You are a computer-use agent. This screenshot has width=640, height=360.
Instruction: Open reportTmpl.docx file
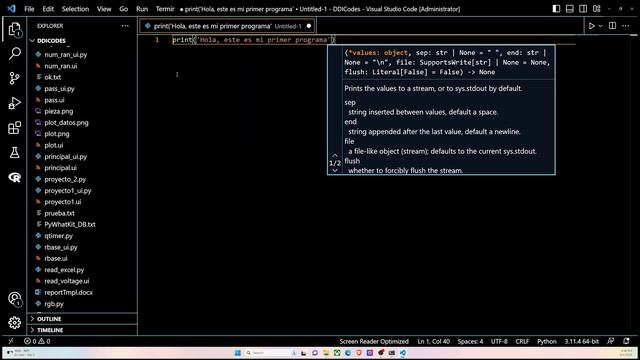pos(68,292)
